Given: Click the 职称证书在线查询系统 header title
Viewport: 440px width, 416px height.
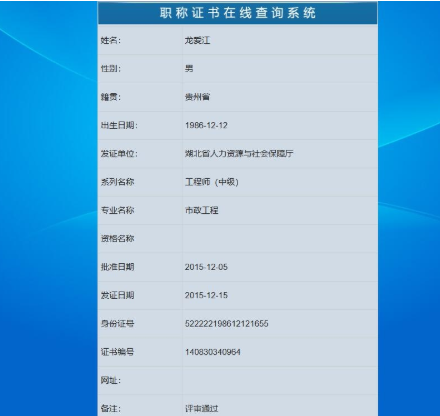Looking at the screenshot, I should tap(238, 13).
